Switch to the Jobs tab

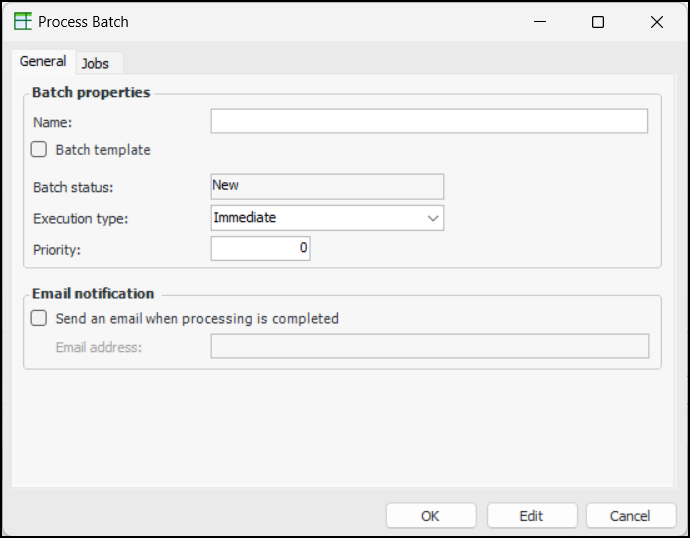(x=96, y=63)
